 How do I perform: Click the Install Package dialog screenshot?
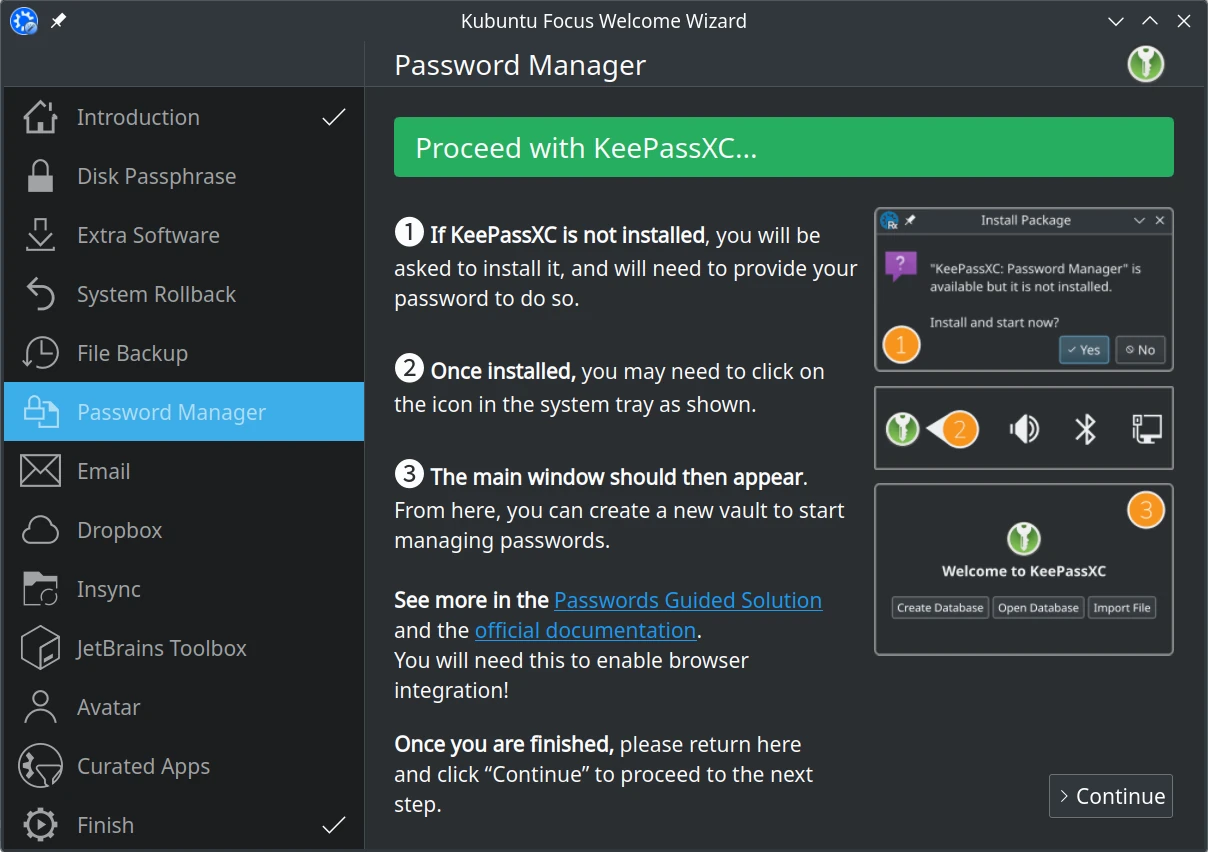click(1023, 289)
